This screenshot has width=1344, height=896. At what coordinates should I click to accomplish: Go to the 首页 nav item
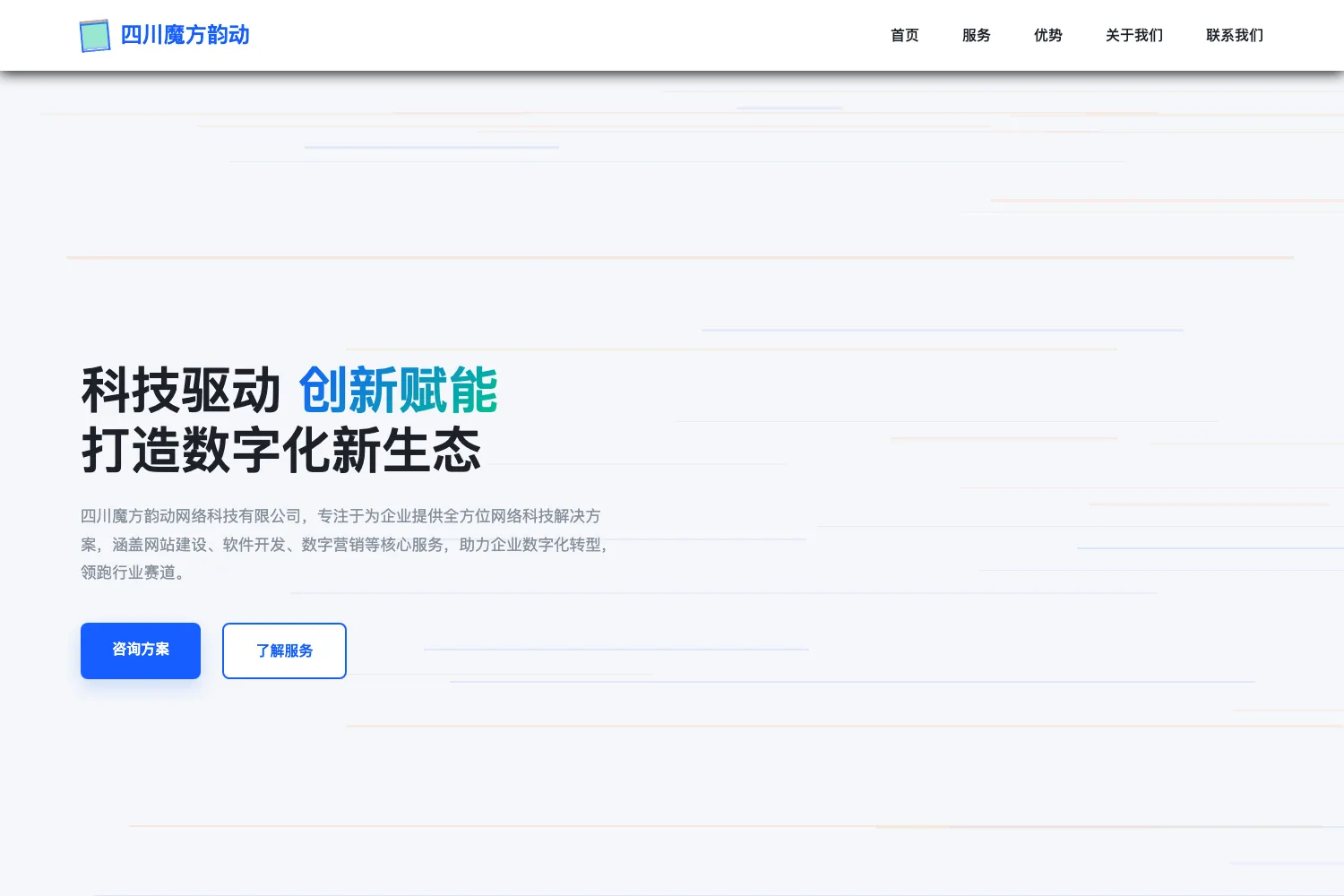(905, 35)
